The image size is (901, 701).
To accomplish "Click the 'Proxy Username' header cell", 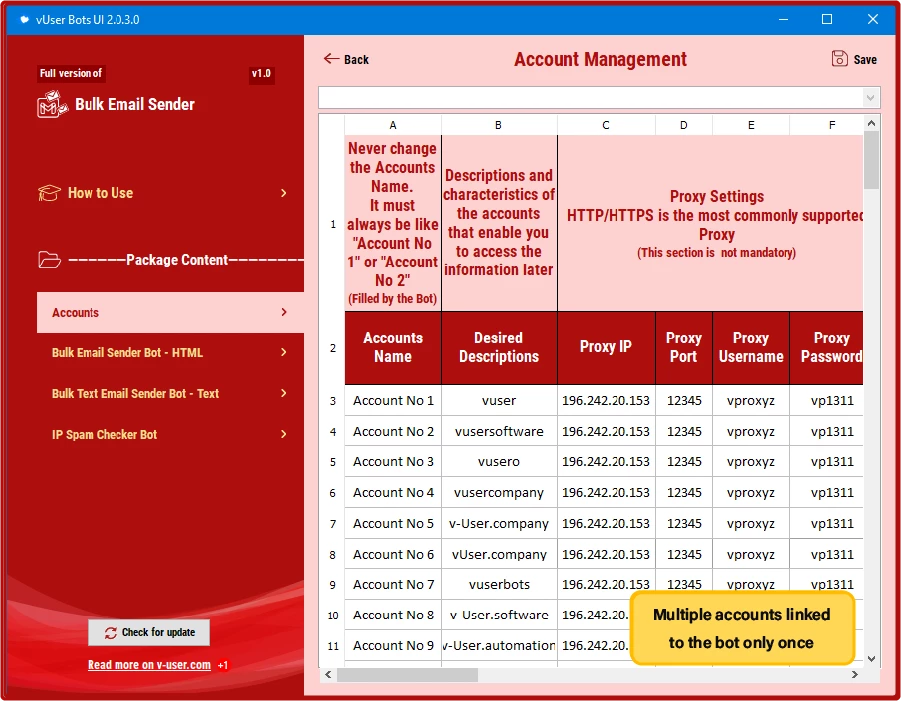I will [751, 348].
